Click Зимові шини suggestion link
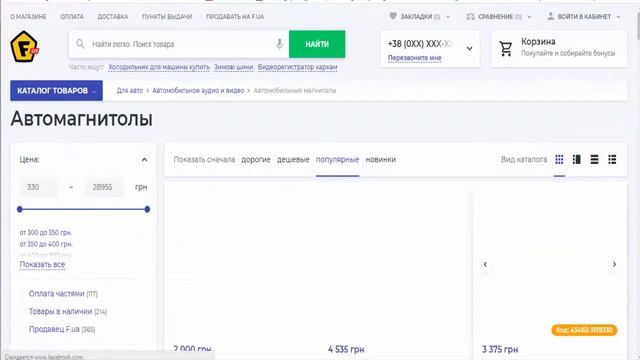Screen dimensions: 640x360 (x=233, y=67)
